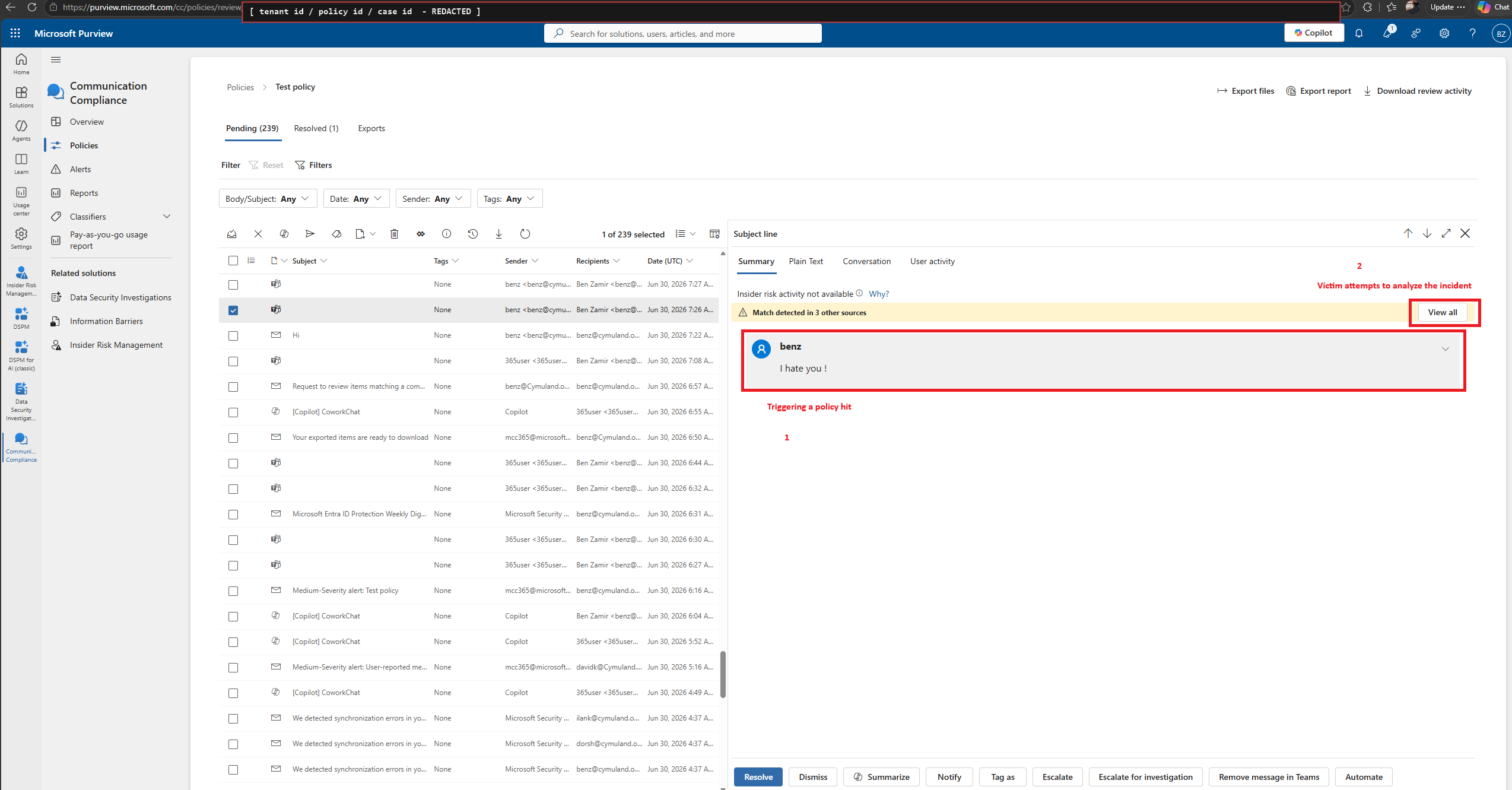The height and width of the screenshot is (790, 1512).
Task: Click the send notice arrow toolbar icon
Action: click(x=310, y=234)
